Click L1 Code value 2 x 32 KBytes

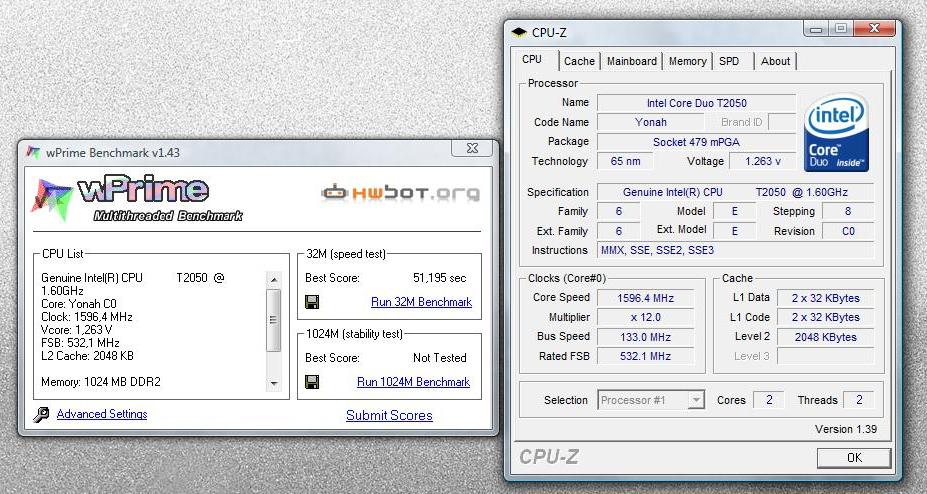(x=825, y=317)
